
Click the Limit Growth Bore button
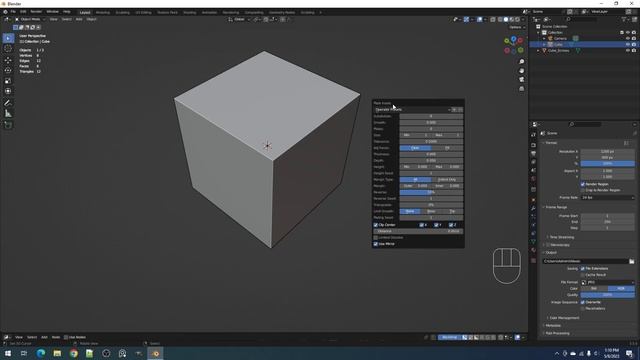coord(431,211)
